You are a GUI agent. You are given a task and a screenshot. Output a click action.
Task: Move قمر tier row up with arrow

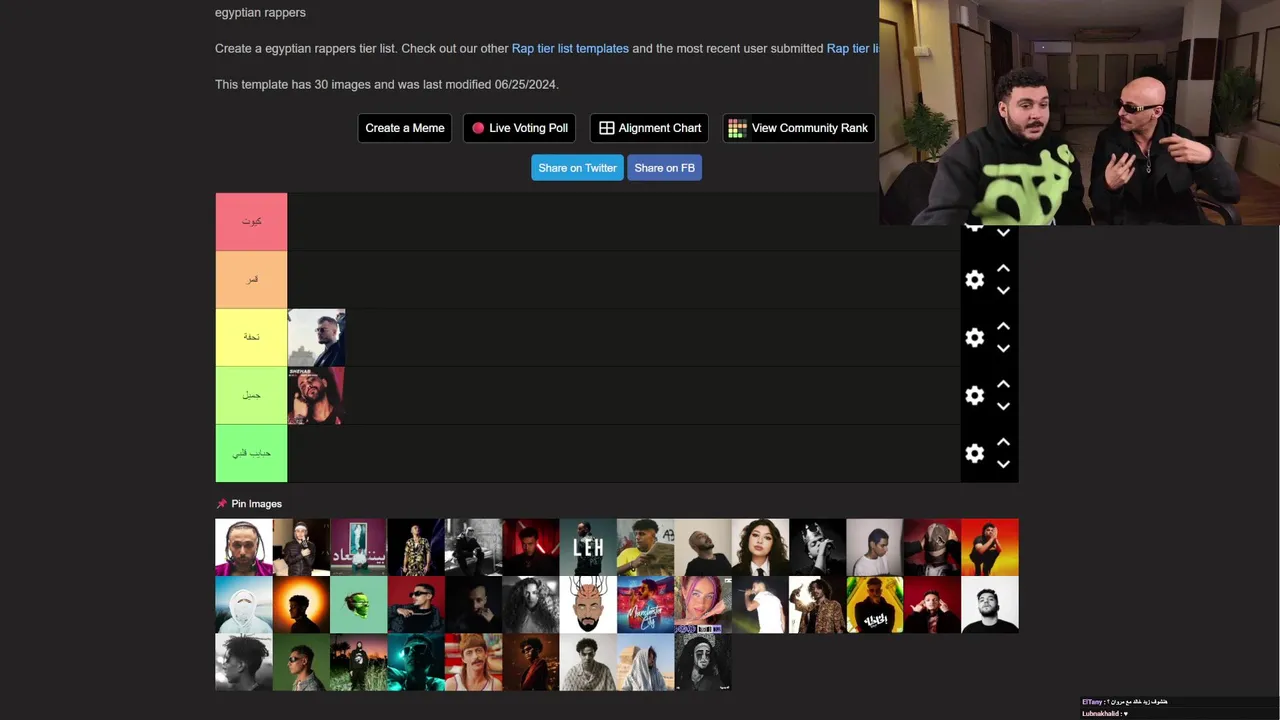(1003, 269)
